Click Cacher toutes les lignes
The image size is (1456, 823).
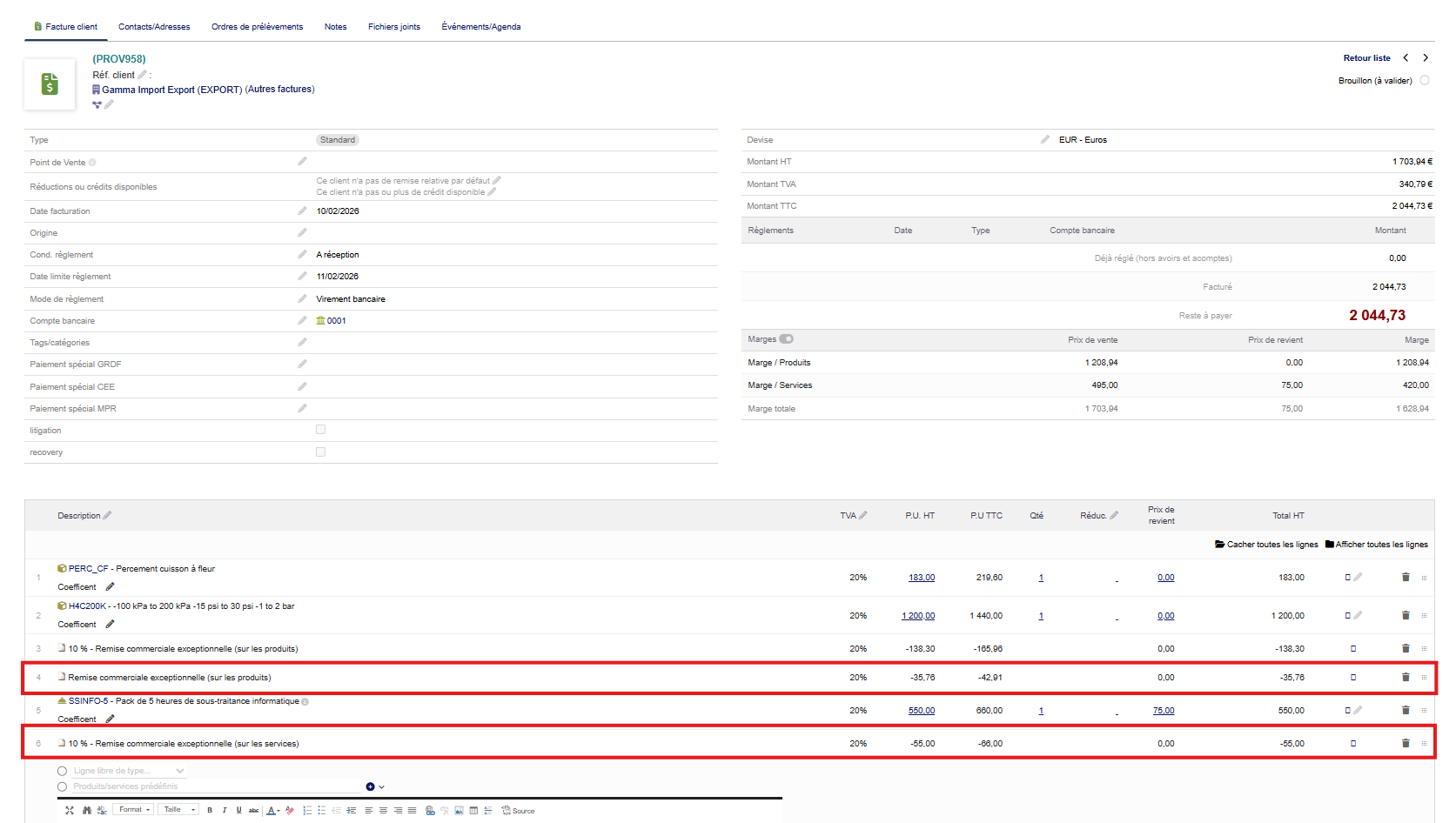tap(1266, 545)
